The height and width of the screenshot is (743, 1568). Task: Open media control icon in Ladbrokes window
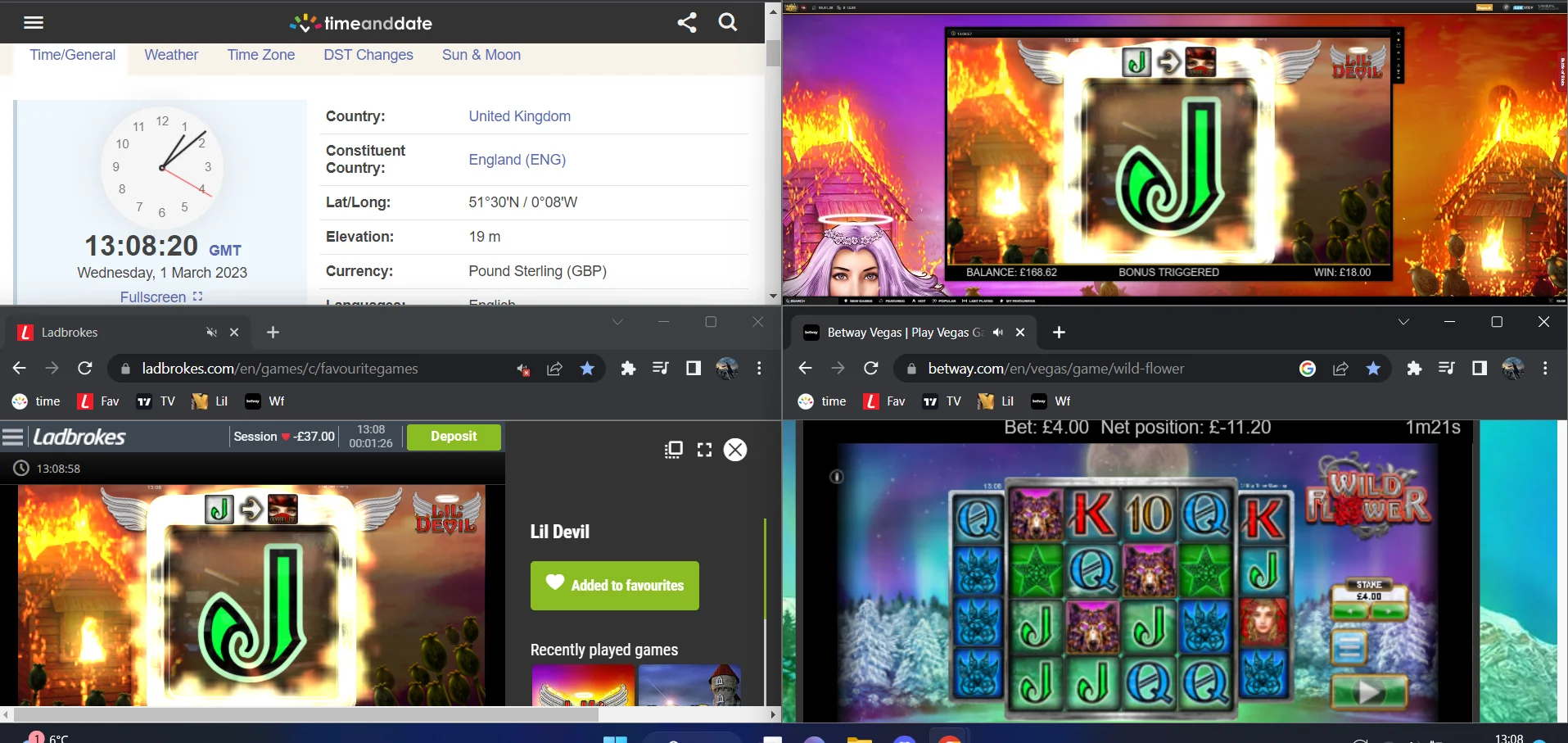pos(661,369)
